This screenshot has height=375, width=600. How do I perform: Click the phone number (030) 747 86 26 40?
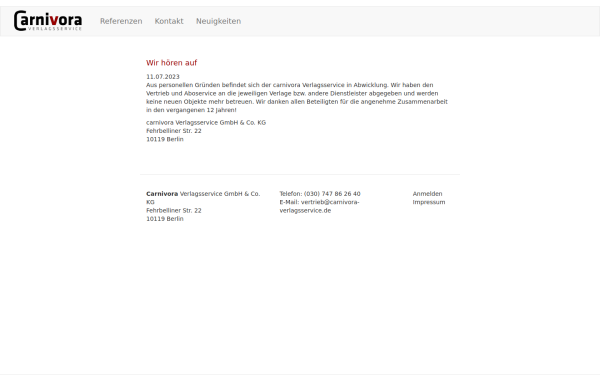(332, 194)
